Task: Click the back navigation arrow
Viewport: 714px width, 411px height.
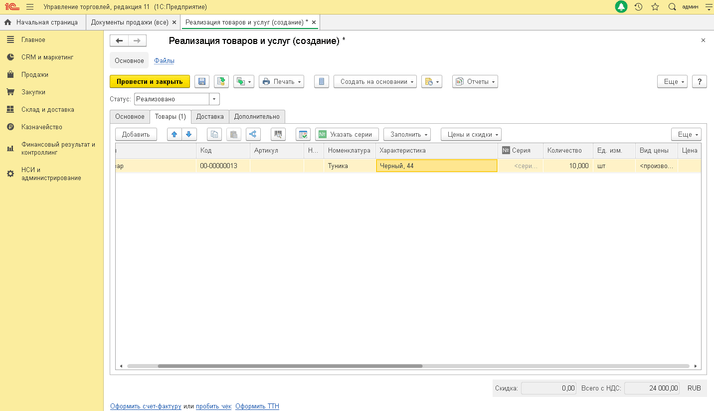Action: (120, 41)
